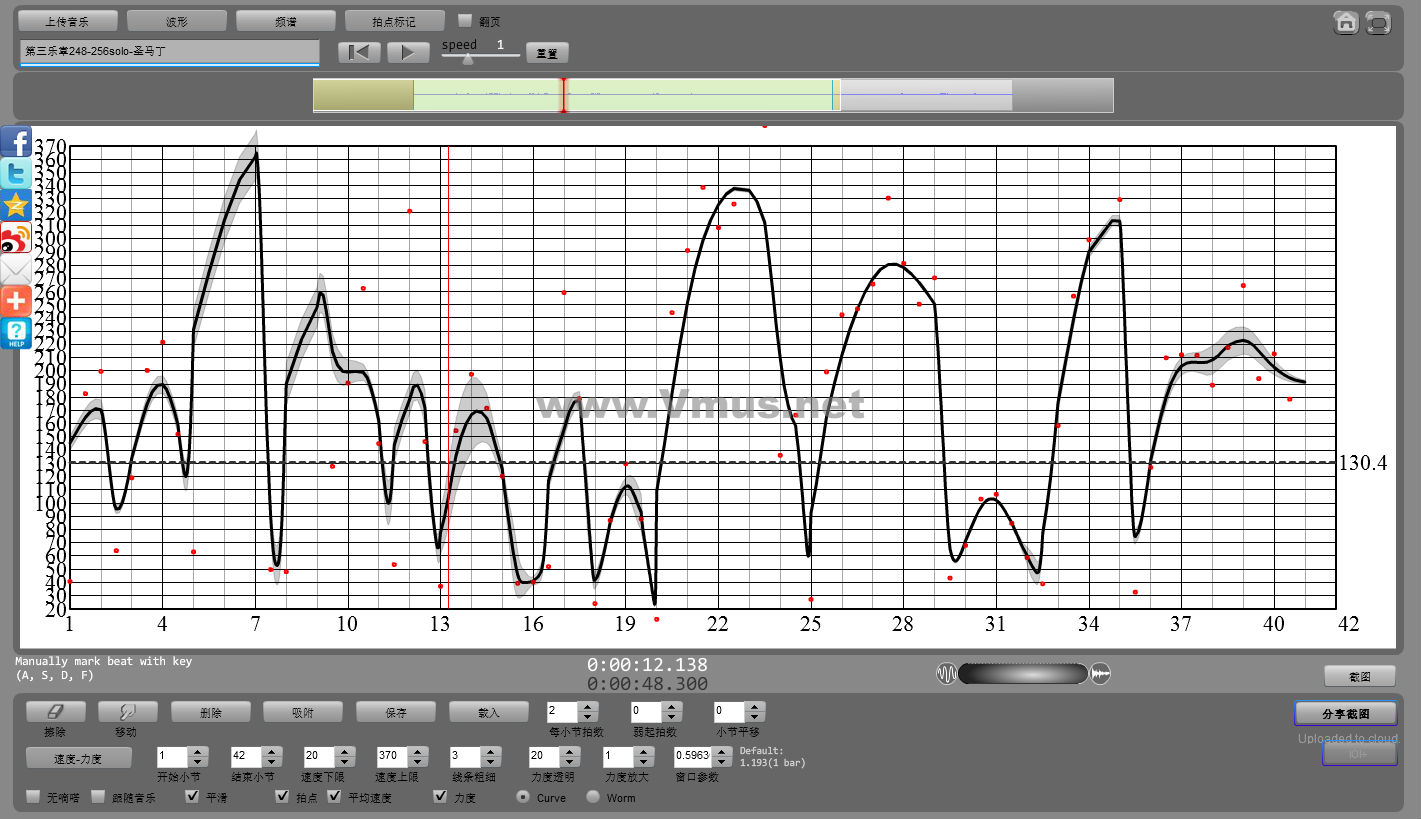Click the email envelope share icon
1421x819 pixels.
tap(16, 270)
